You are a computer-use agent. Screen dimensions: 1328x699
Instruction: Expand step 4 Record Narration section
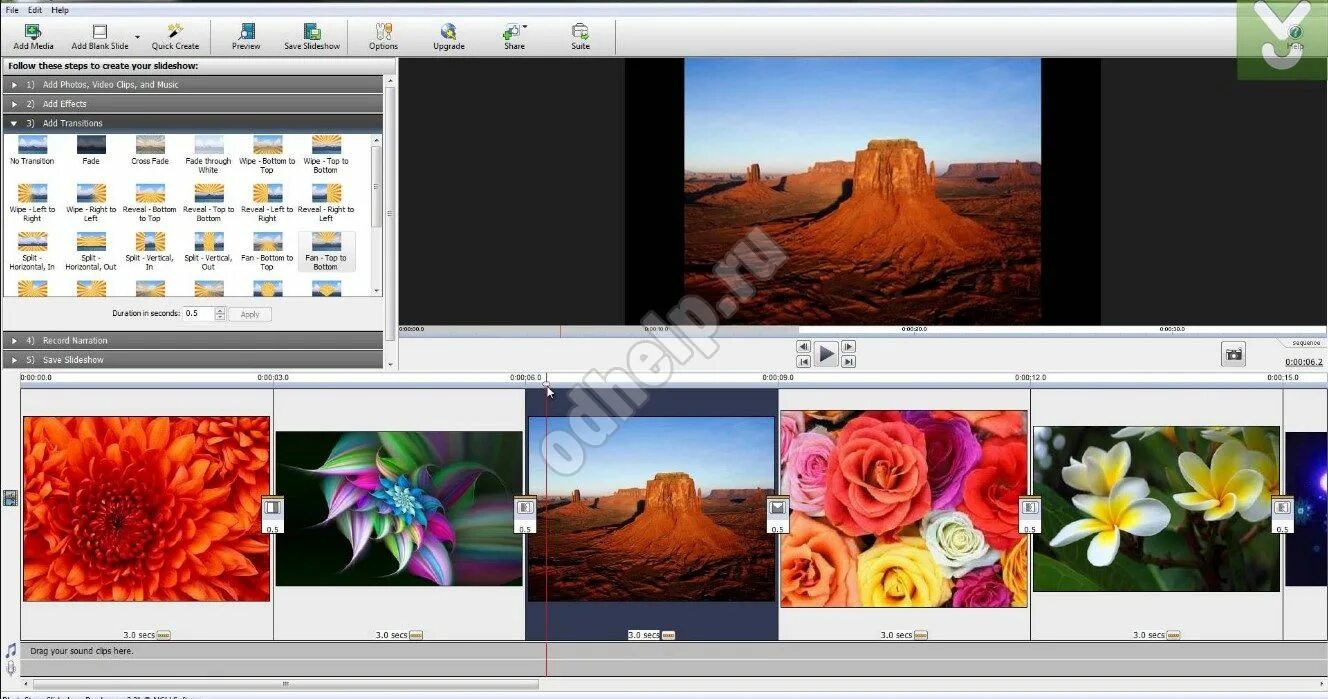[x=193, y=341]
